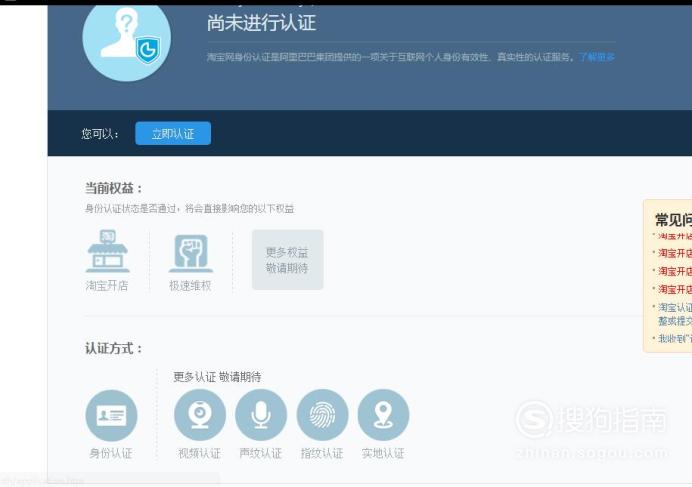Open the 了解更多 link
The image size is (692, 487).
596,57
